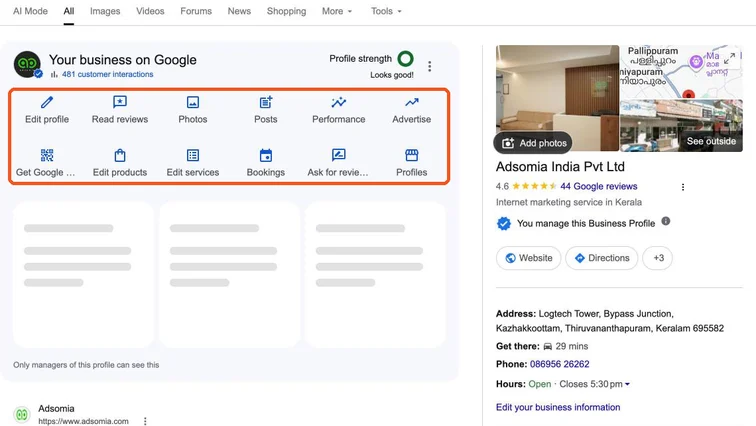Click 'Internet marketing service in Kerala' text
Image resolution: width=756 pixels, height=426 pixels.
pyautogui.click(x=568, y=202)
